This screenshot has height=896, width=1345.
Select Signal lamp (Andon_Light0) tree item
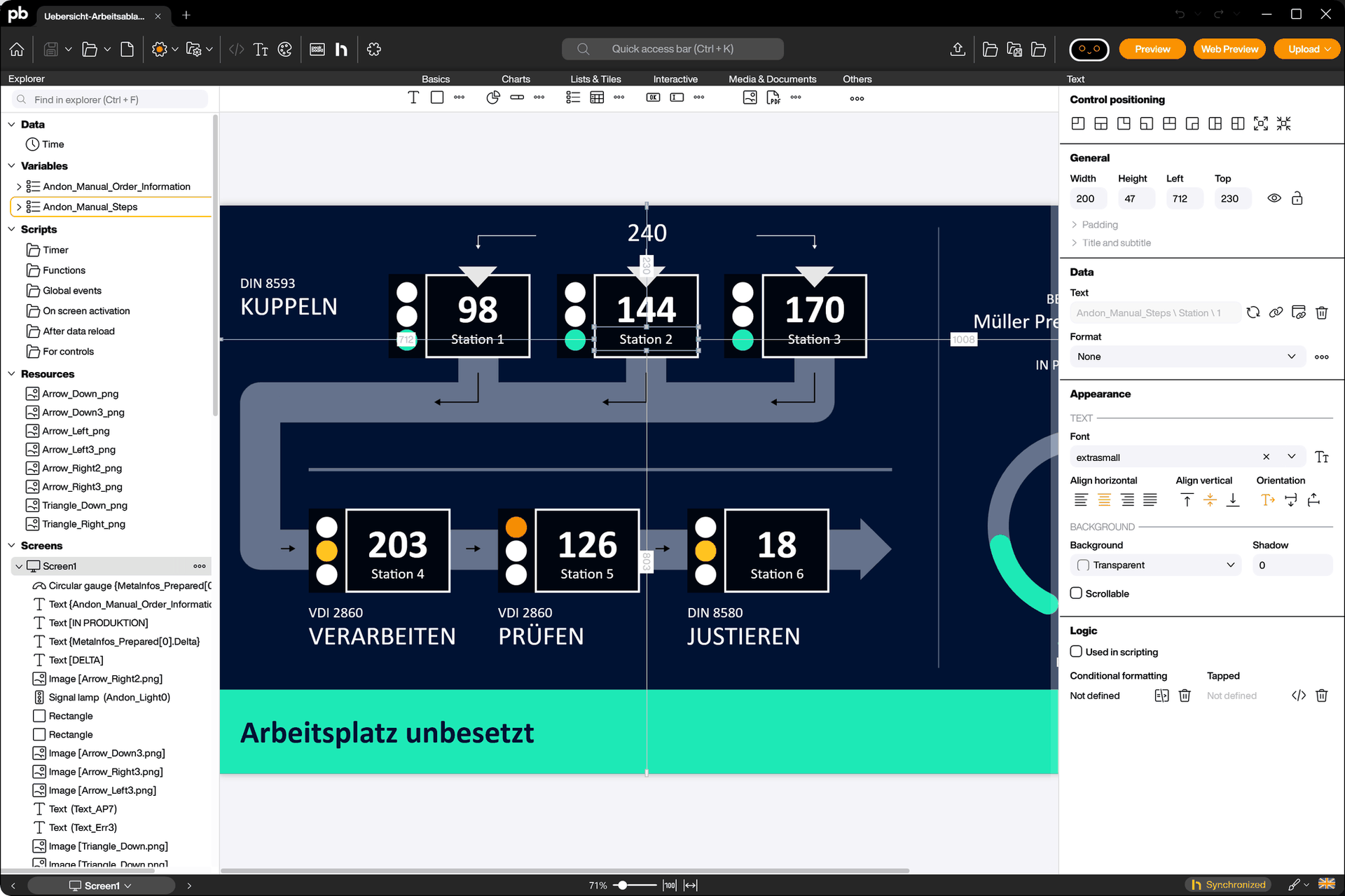coord(109,697)
